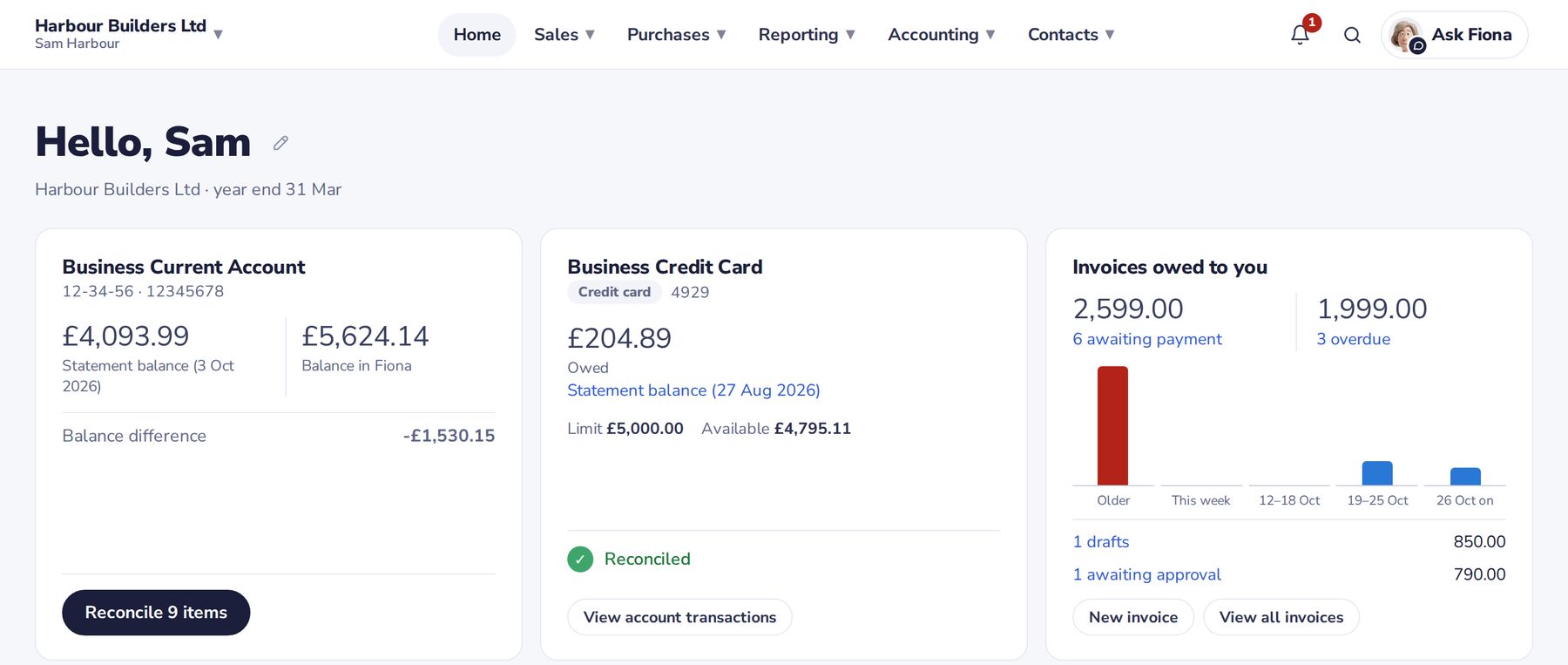This screenshot has width=1568, height=665.
Task: Open the 1 drafts link
Action: [x=1101, y=542]
